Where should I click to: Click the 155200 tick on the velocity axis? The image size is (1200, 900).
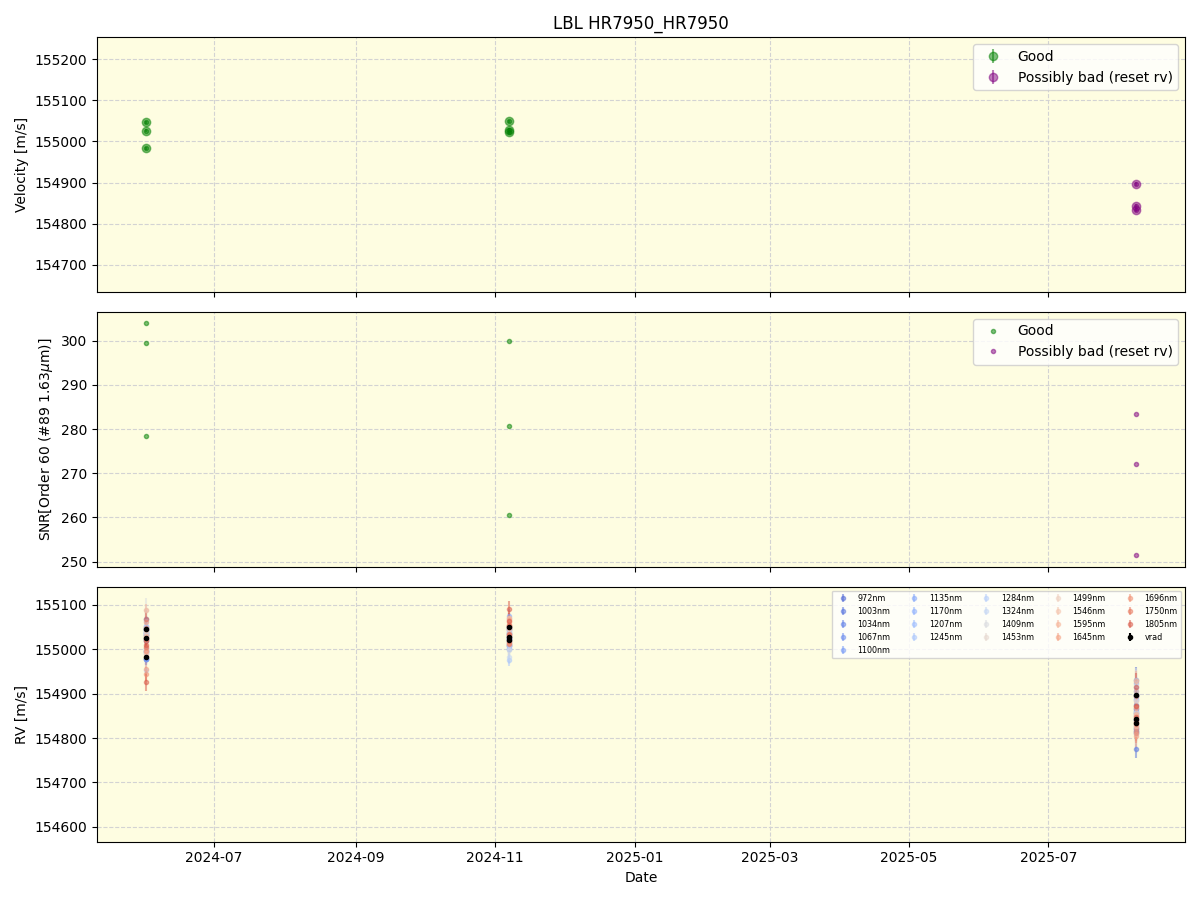[x=61, y=59]
